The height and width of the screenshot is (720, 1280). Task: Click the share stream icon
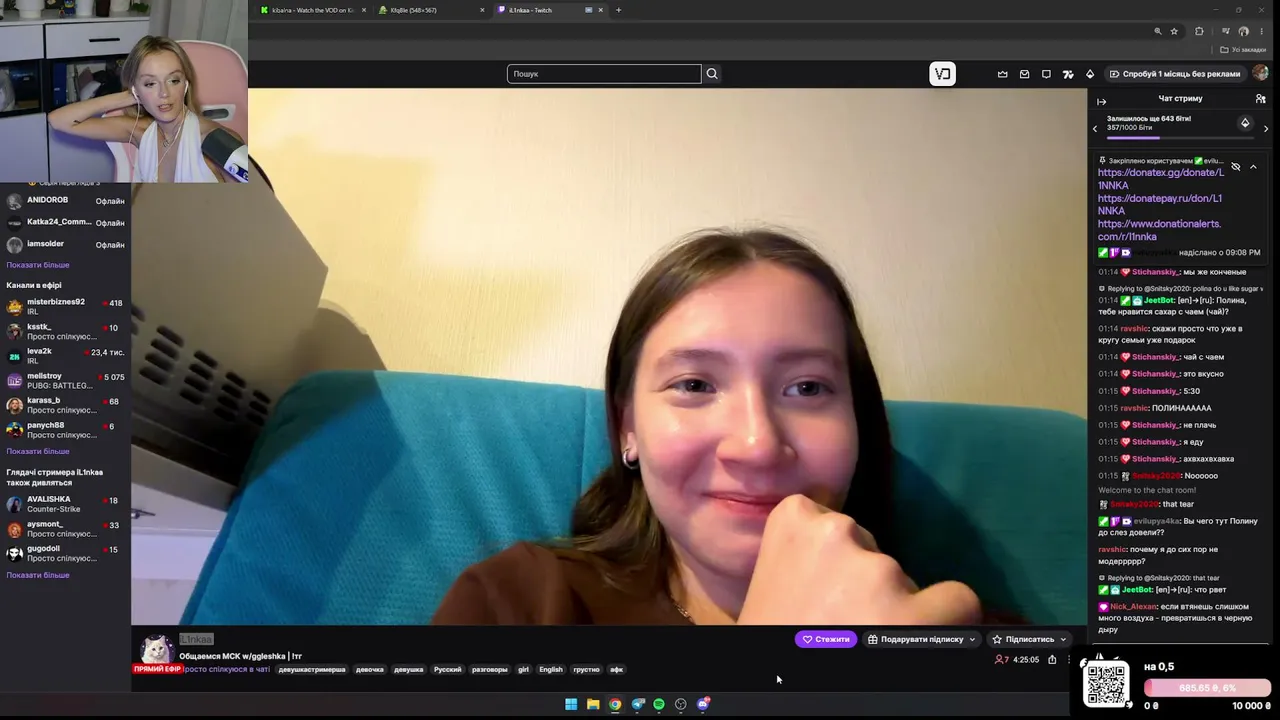(x=1052, y=660)
